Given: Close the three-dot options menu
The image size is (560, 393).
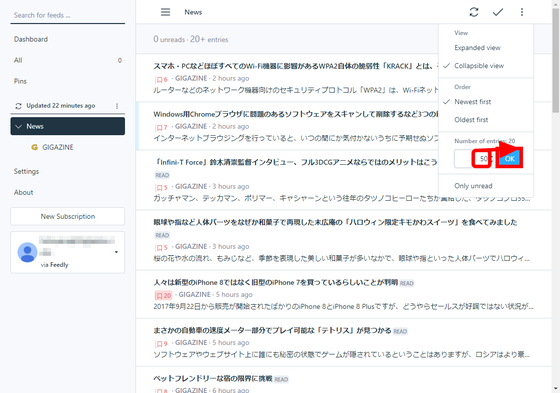Looking at the screenshot, I should point(522,12).
